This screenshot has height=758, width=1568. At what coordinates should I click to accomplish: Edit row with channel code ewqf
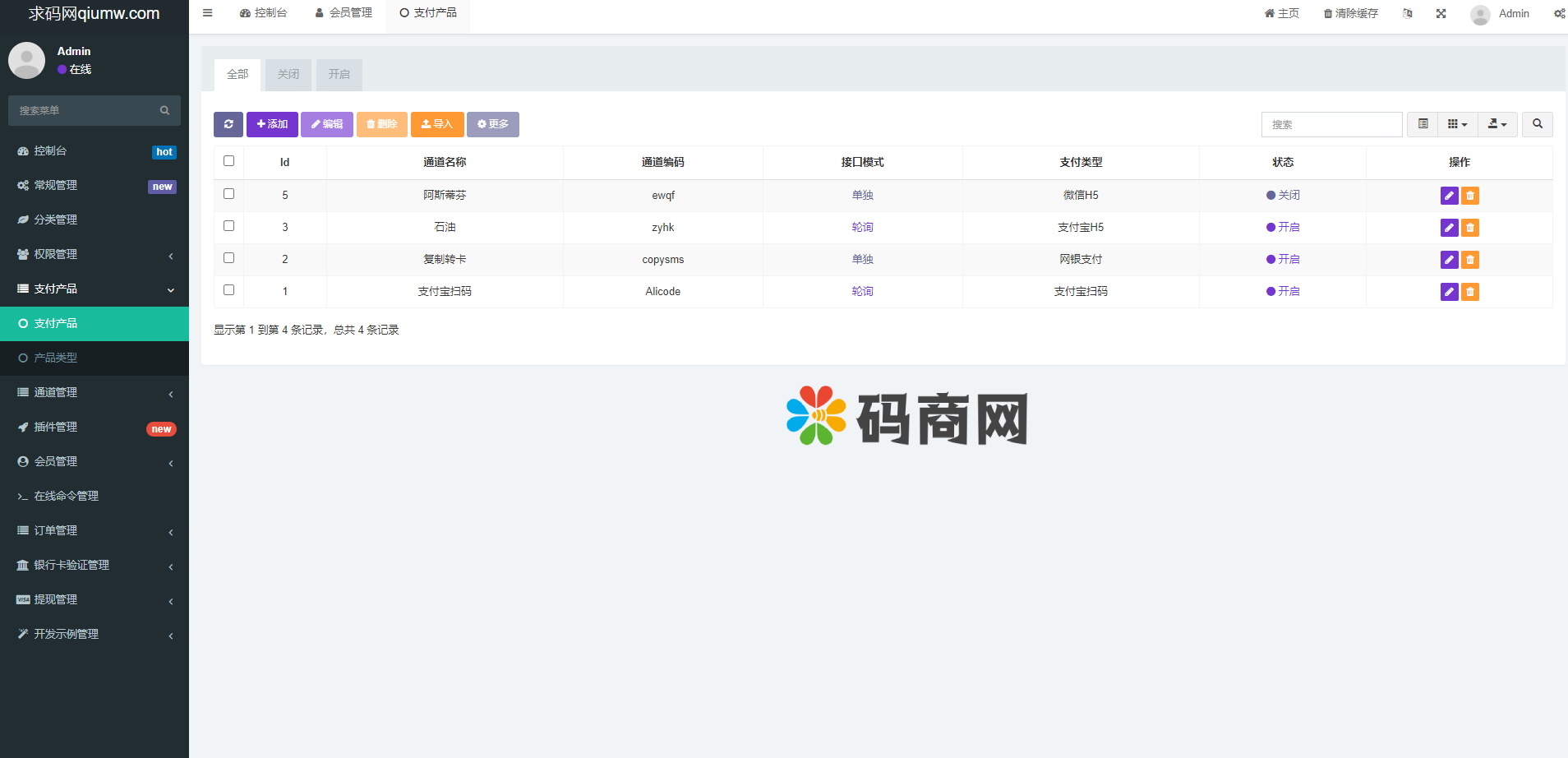pos(1449,196)
